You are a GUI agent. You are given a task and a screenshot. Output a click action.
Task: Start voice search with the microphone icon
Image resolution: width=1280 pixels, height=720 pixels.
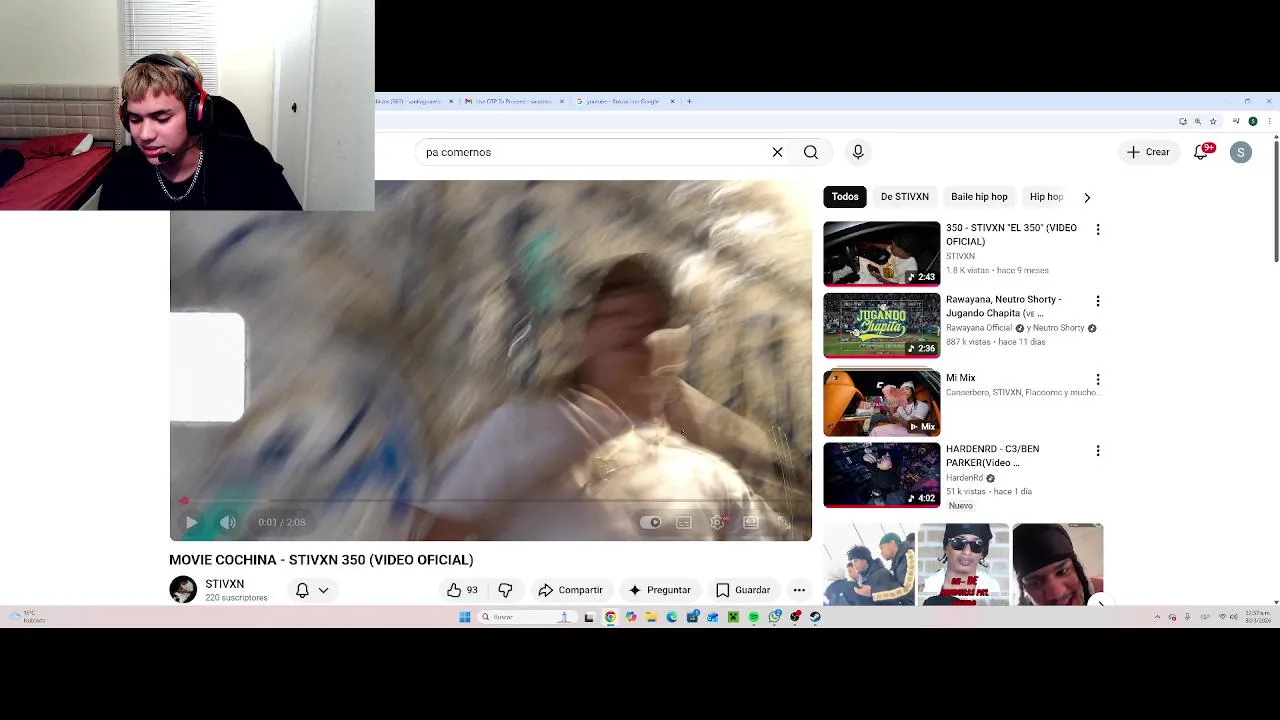(858, 152)
